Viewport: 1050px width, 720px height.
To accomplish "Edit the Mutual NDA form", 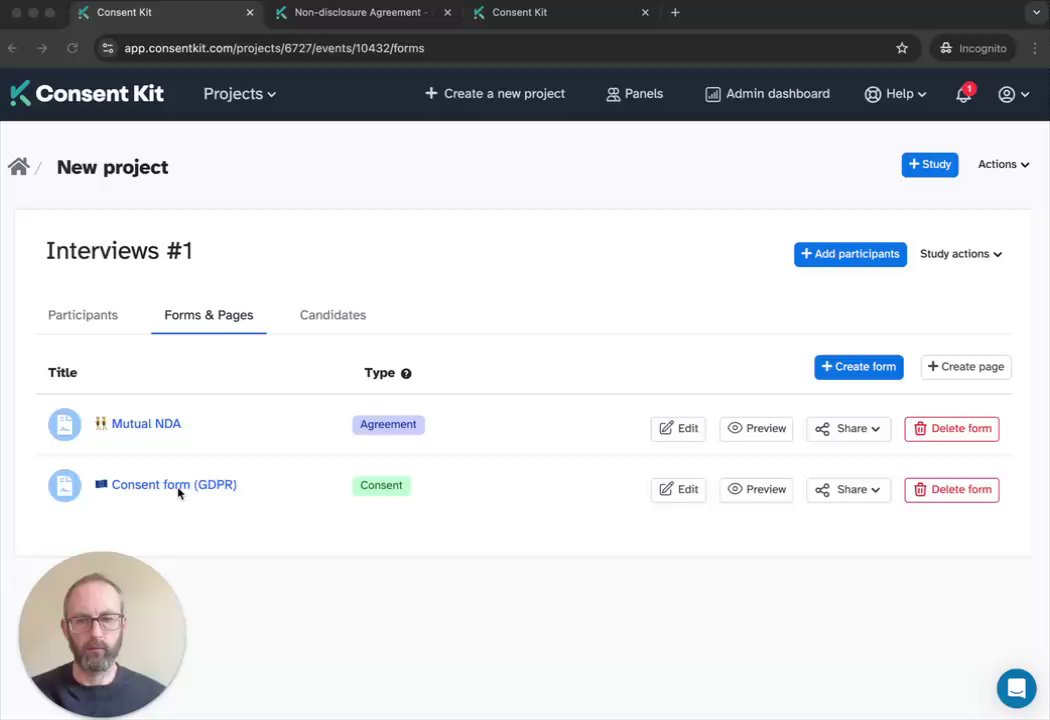I will [678, 429].
